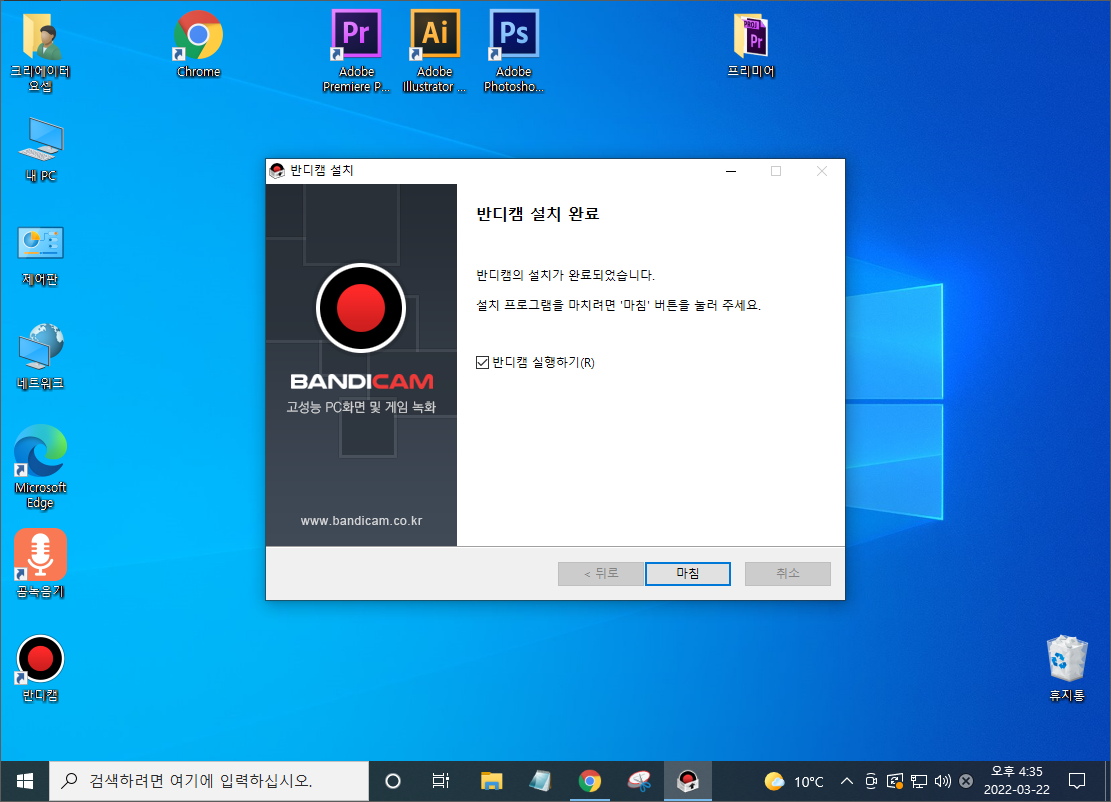Viewport: 1111px width, 802px height.
Task: Open Chrome from the taskbar
Action: coord(590,781)
